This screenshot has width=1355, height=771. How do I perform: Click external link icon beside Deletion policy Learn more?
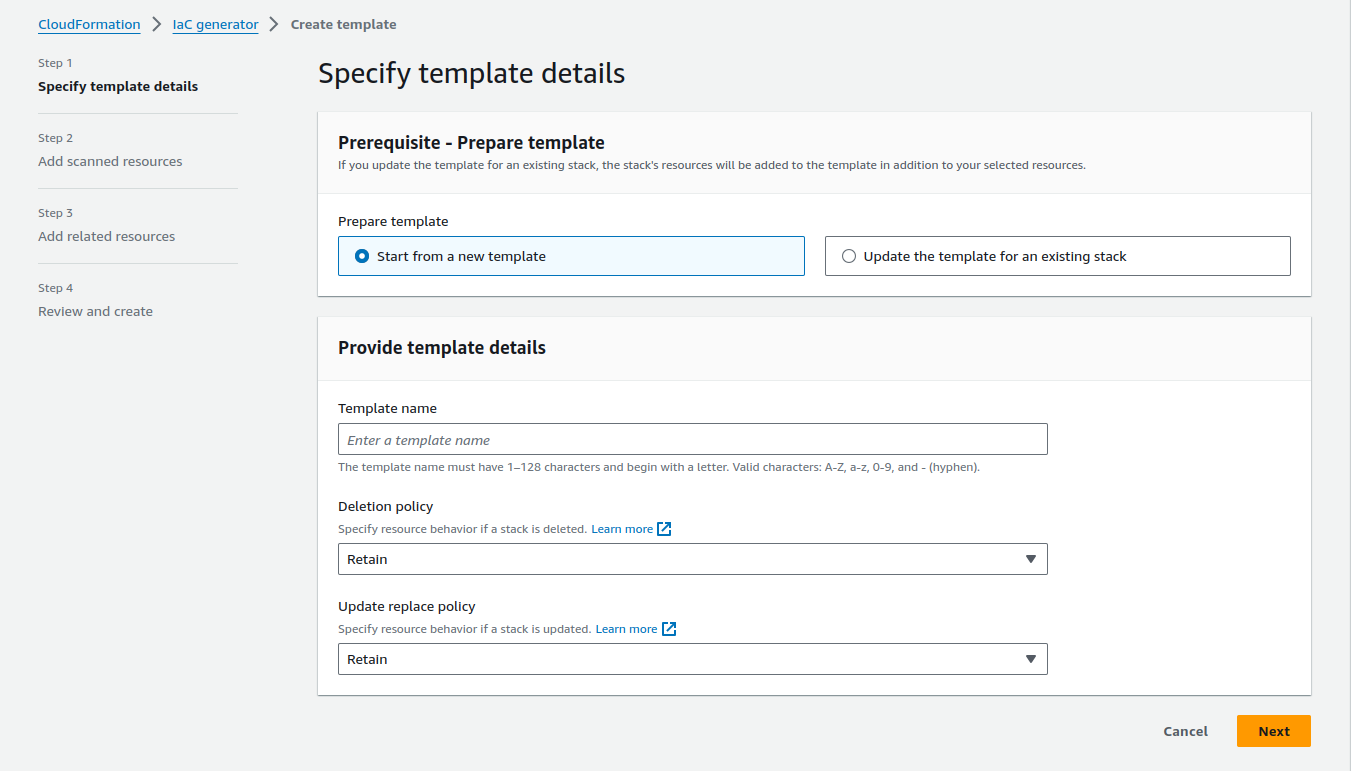click(664, 529)
